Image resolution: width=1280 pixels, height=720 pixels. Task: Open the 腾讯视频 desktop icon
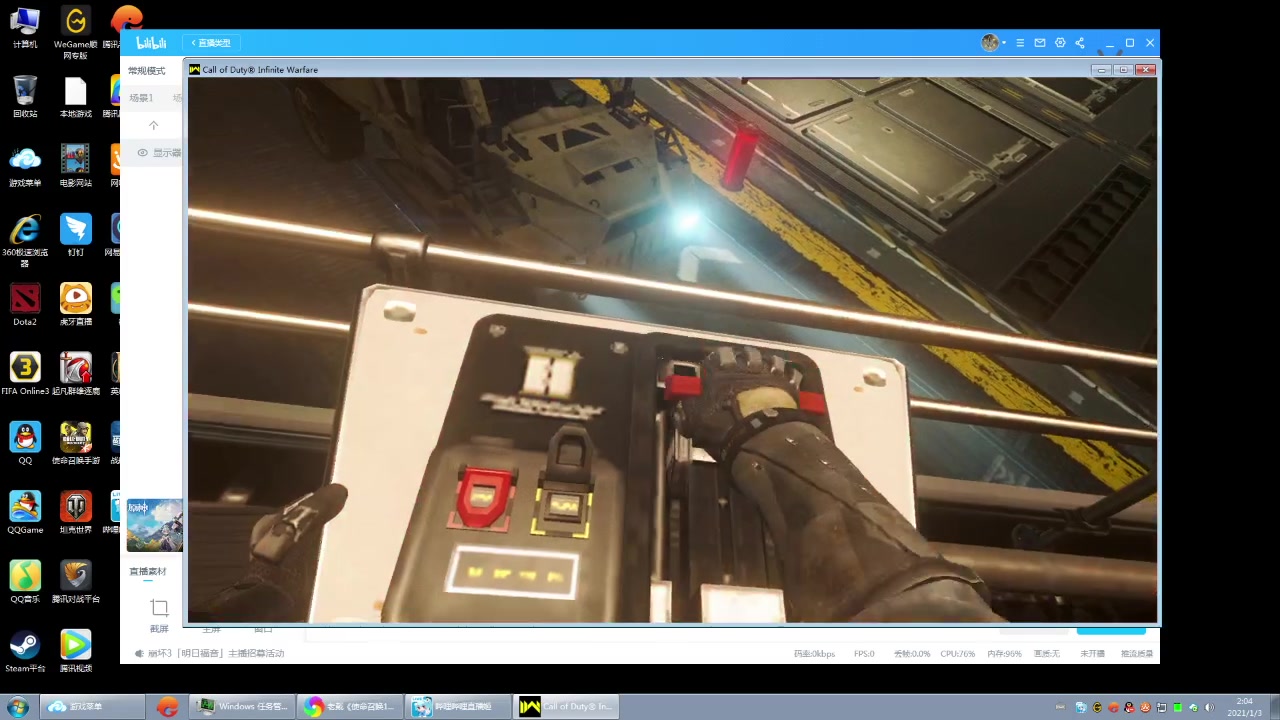(x=76, y=650)
